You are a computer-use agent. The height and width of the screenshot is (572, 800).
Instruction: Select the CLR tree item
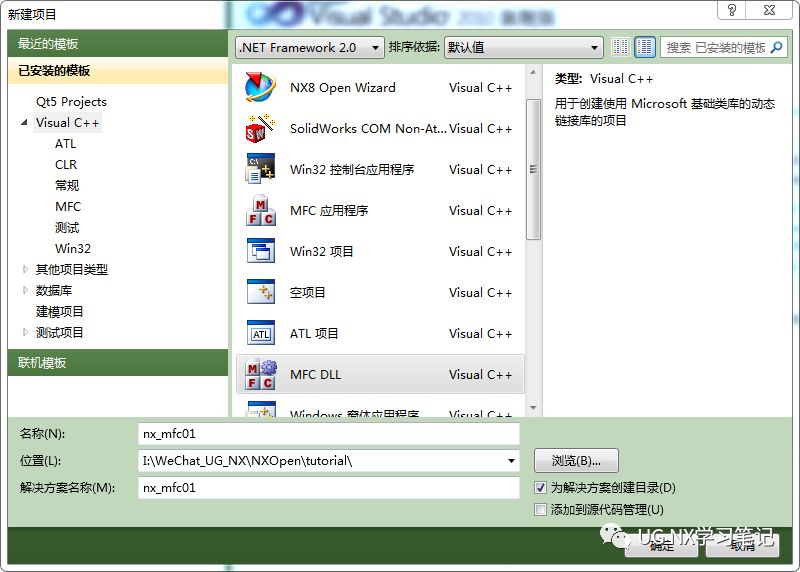pyautogui.click(x=66, y=165)
